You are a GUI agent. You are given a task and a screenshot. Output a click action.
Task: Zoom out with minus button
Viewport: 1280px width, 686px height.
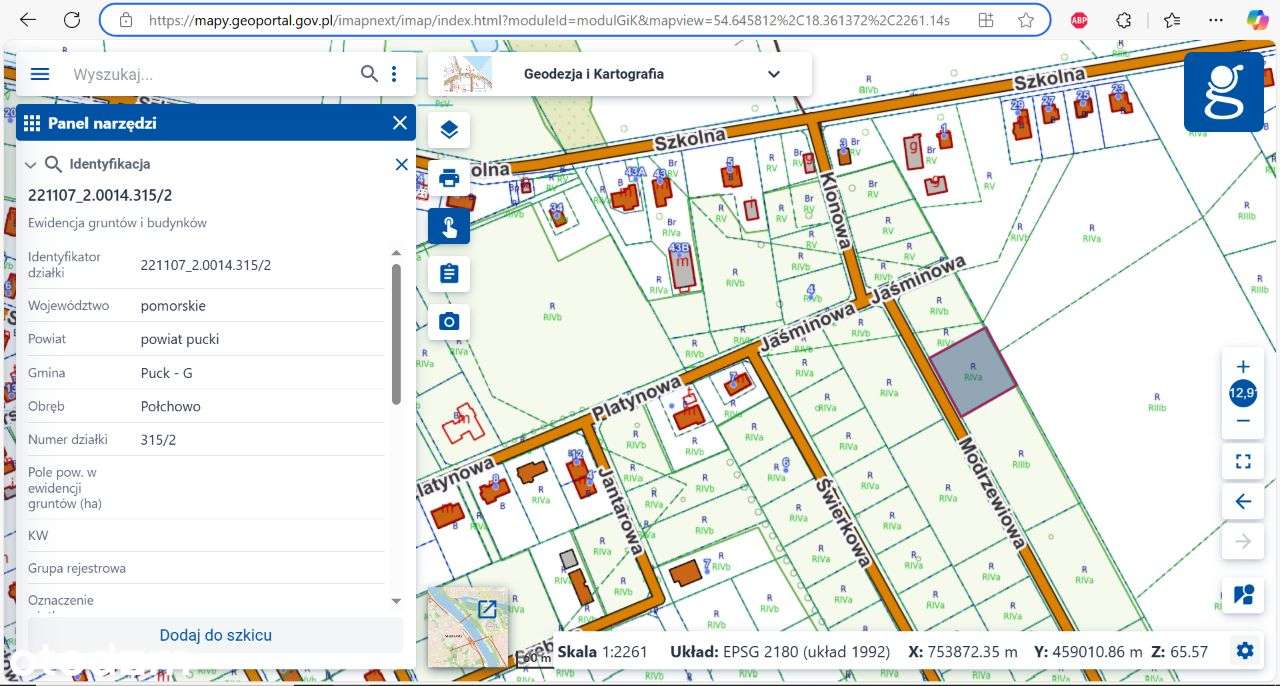[1243, 421]
